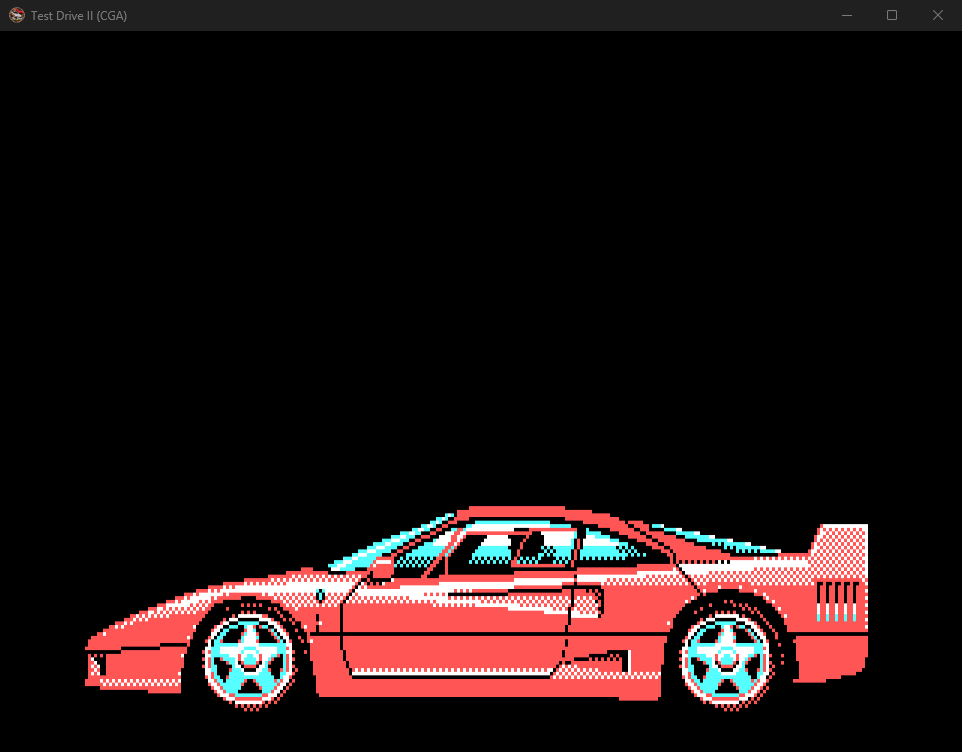Click the red Ferrari car image
The image size is (962, 752).
(476, 608)
